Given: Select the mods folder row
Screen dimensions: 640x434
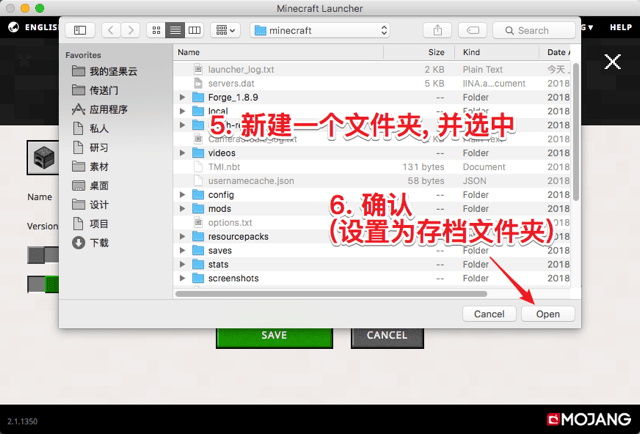Looking at the screenshot, I should [373, 209].
